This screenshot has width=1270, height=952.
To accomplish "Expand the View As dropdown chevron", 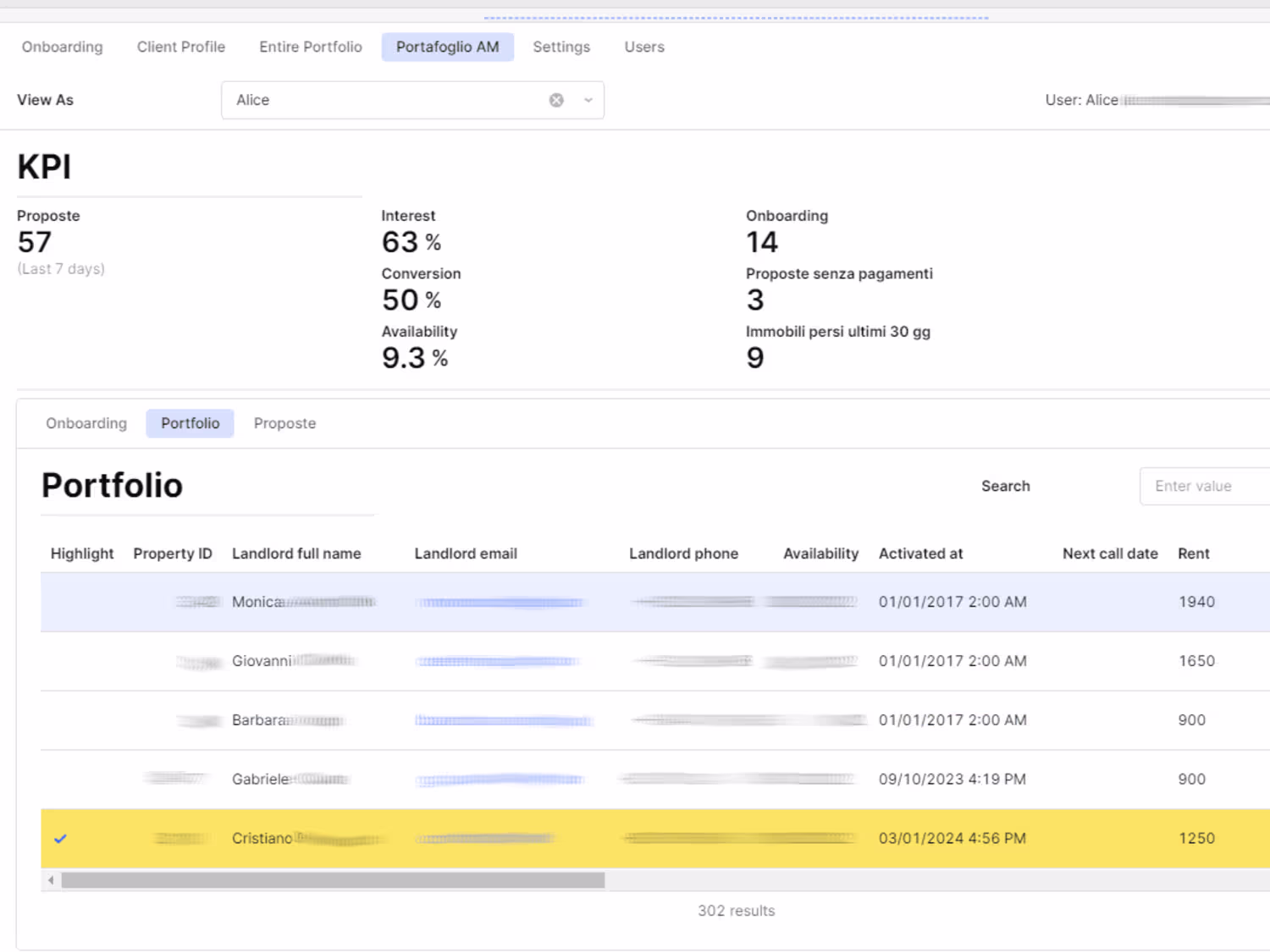I will click(x=588, y=100).
